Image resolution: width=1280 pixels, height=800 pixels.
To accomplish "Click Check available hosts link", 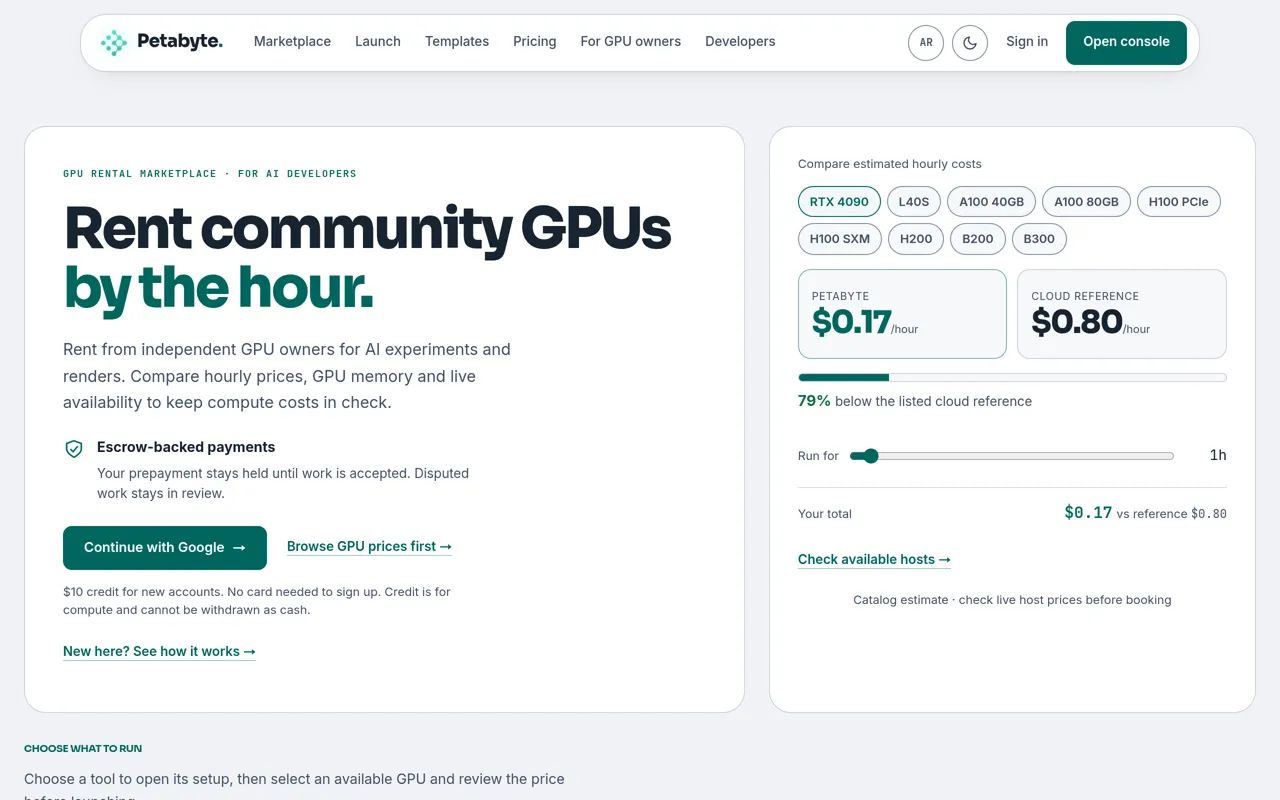I will (x=874, y=560).
